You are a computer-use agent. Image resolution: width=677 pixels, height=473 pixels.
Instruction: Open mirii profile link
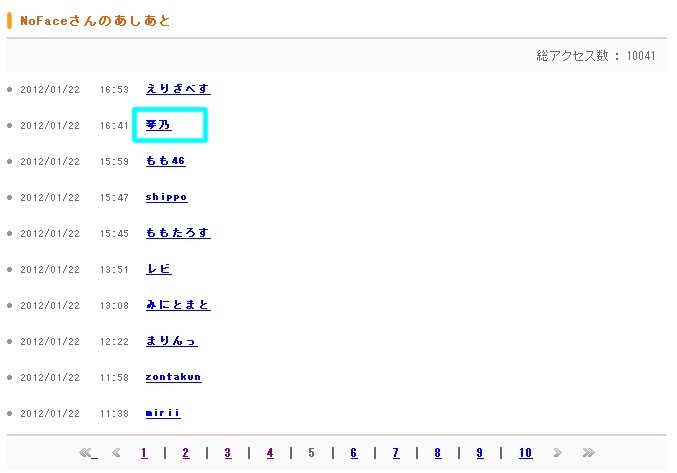coord(162,413)
